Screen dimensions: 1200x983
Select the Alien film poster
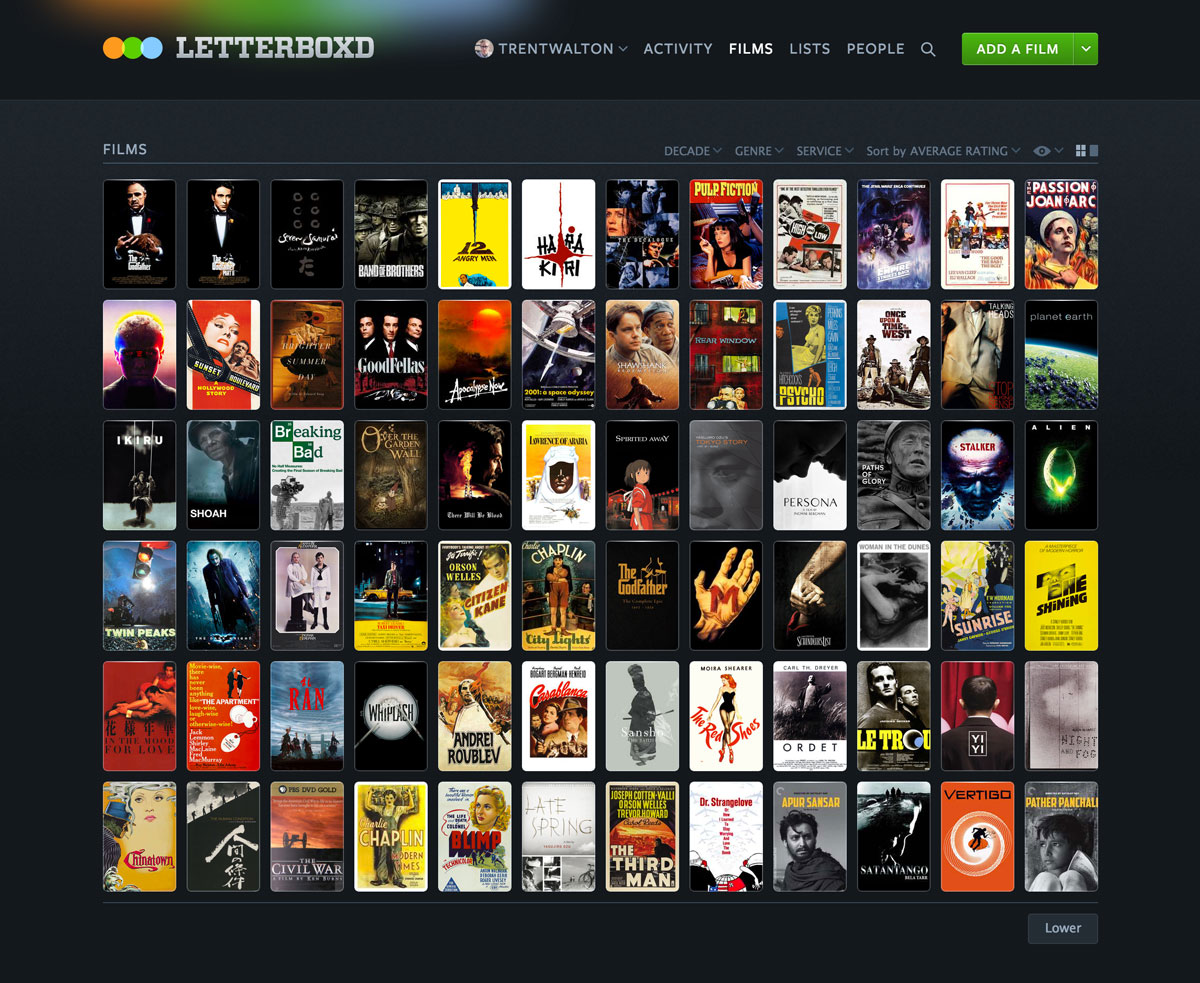[x=1061, y=475]
